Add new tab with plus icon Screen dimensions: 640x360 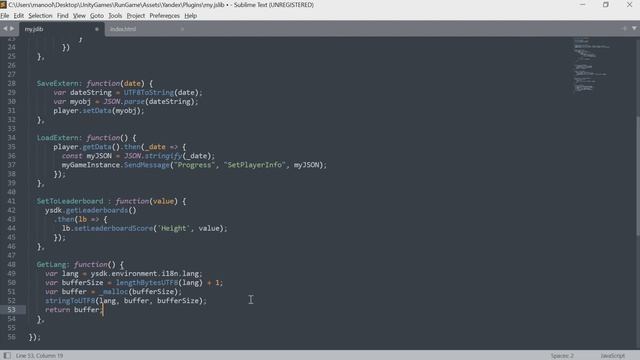click(624, 28)
